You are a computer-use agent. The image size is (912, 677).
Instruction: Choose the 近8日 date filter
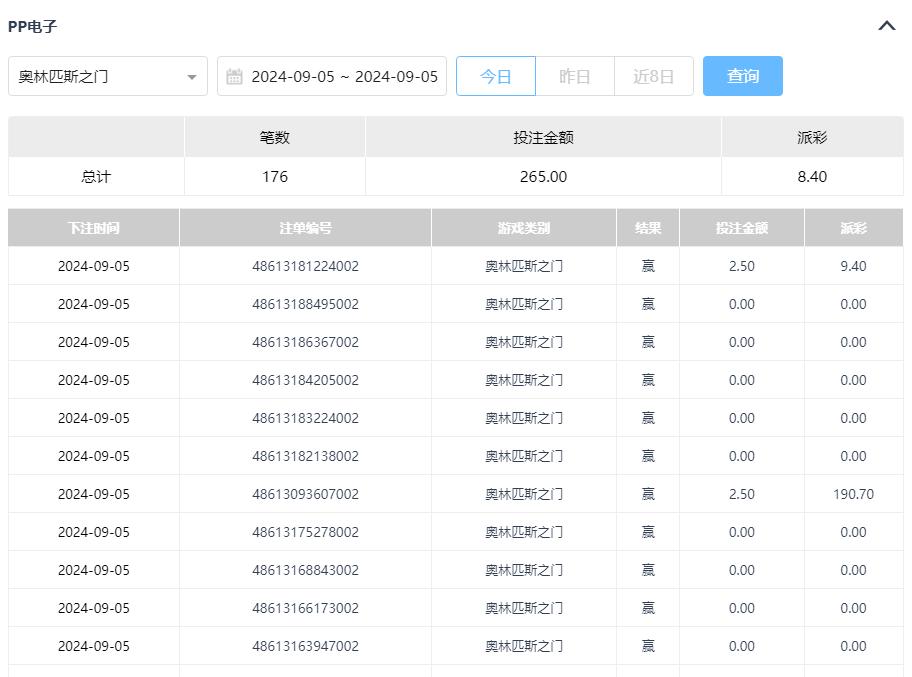pos(653,76)
